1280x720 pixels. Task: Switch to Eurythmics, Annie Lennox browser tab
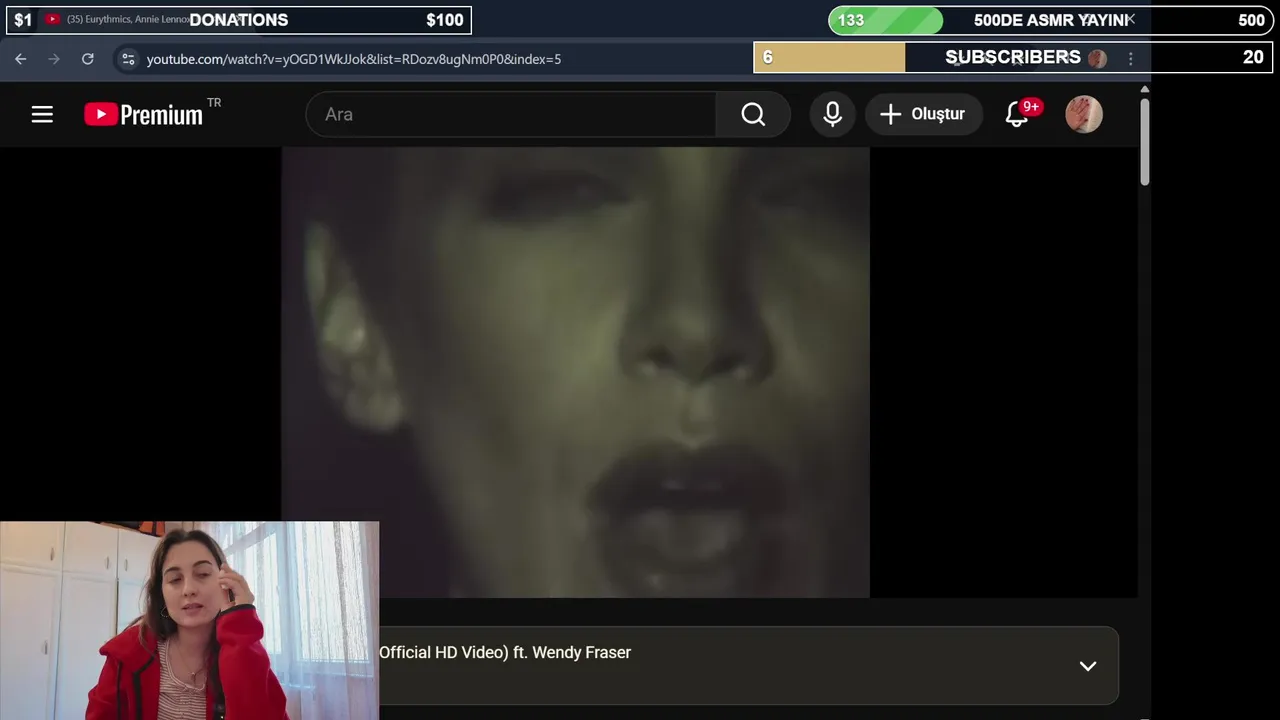pos(127,19)
